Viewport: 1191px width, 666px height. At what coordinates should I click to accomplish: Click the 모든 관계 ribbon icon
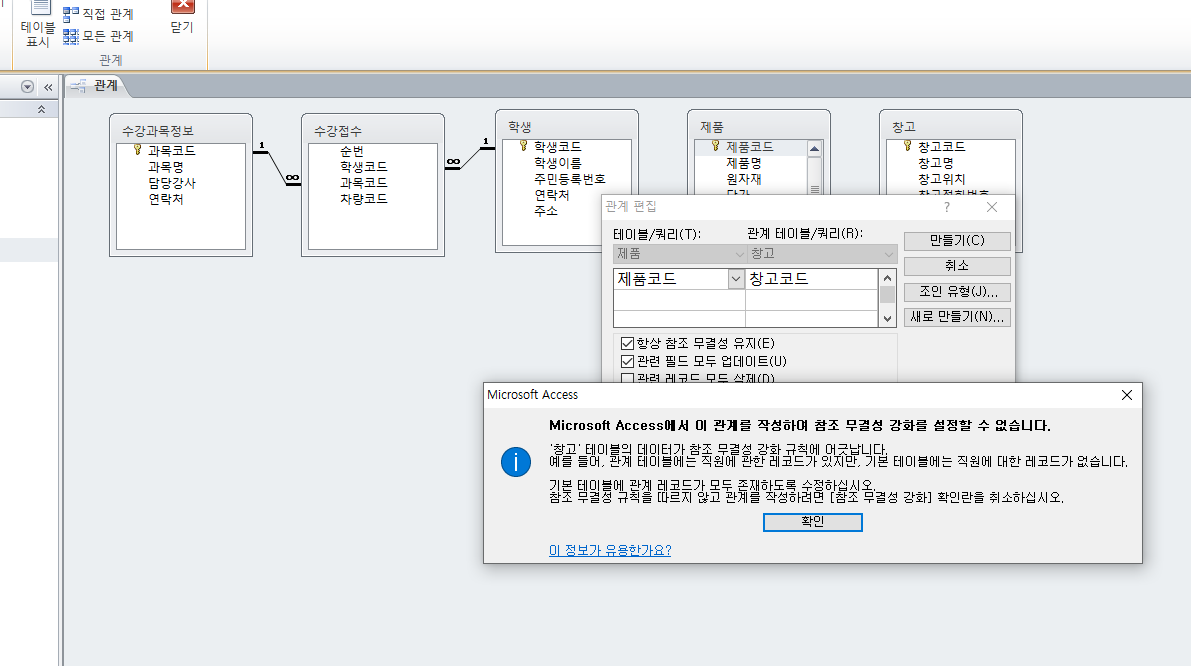[71, 36]
